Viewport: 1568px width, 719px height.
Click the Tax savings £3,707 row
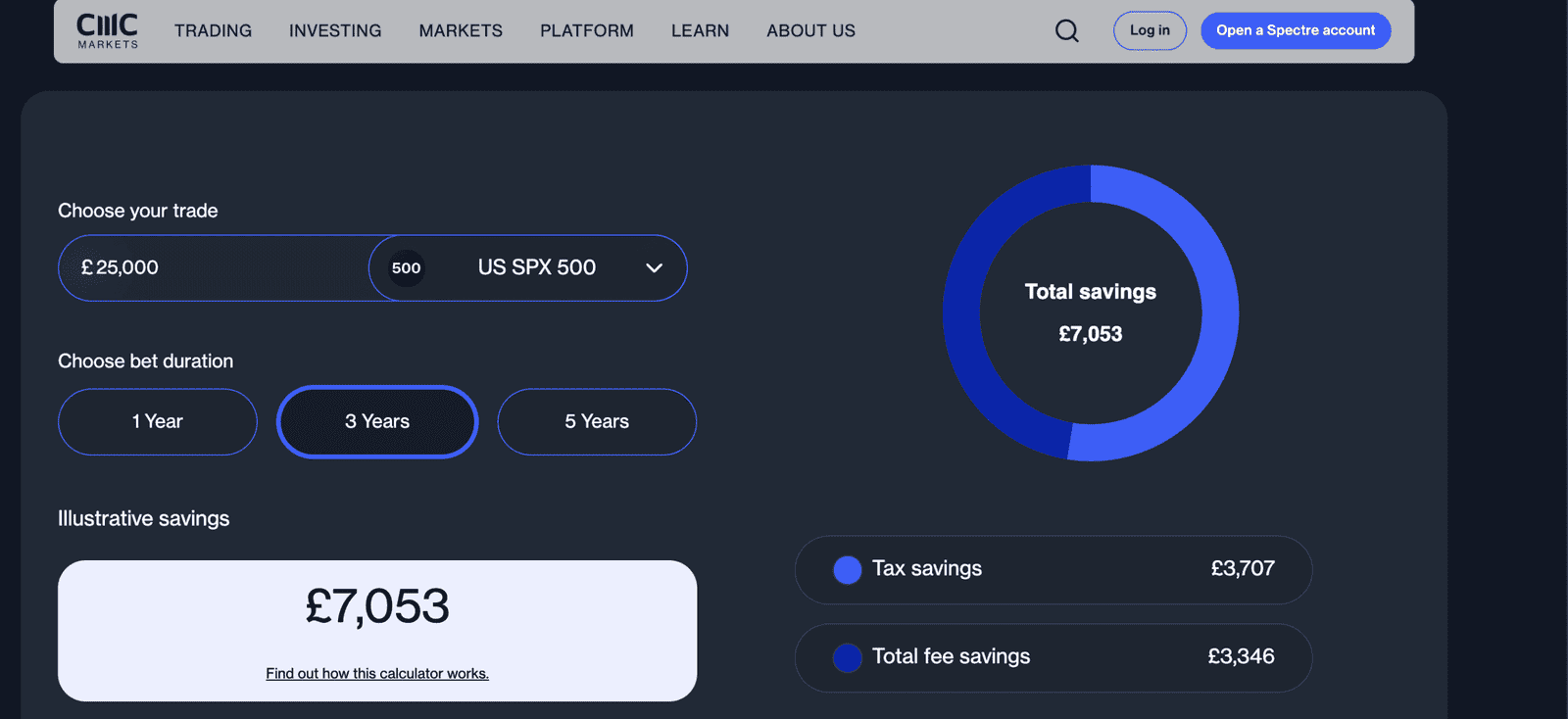point(1053,569)
